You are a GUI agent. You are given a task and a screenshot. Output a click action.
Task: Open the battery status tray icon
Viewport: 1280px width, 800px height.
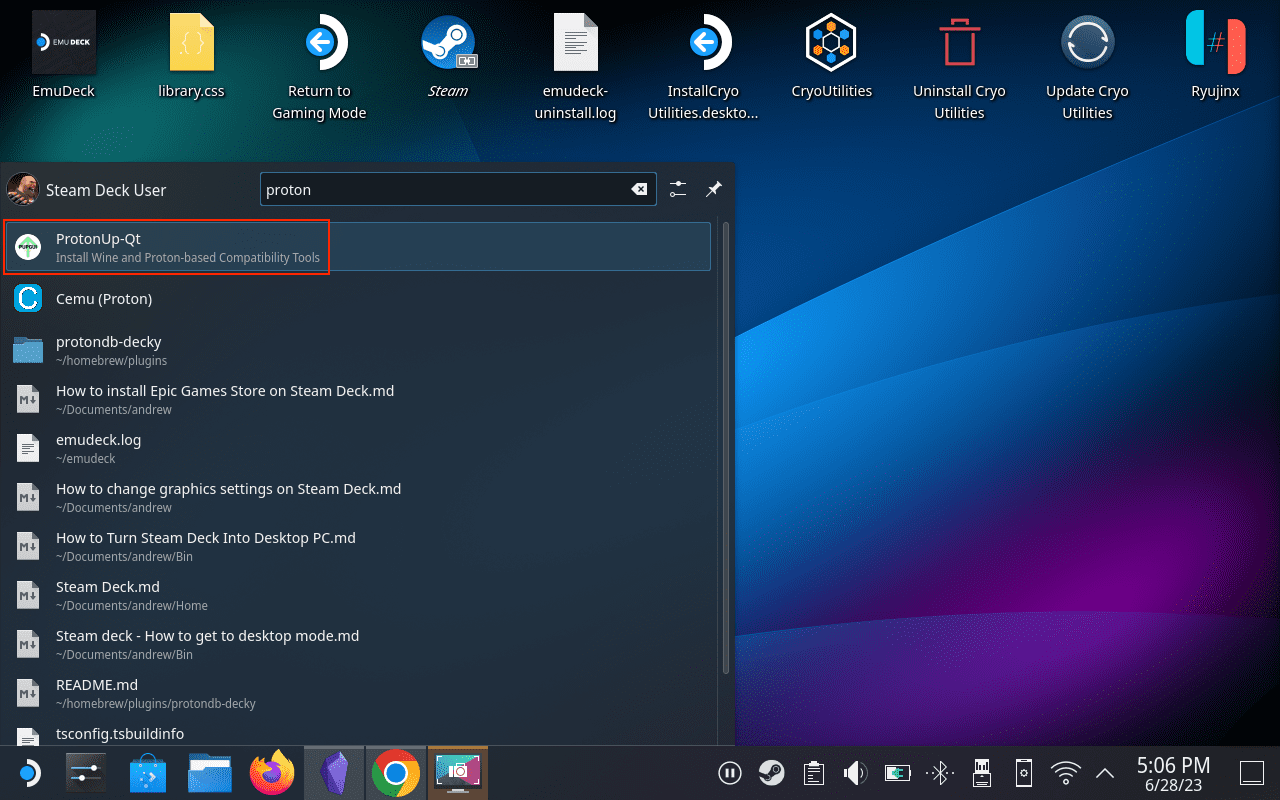click(895, 773)
